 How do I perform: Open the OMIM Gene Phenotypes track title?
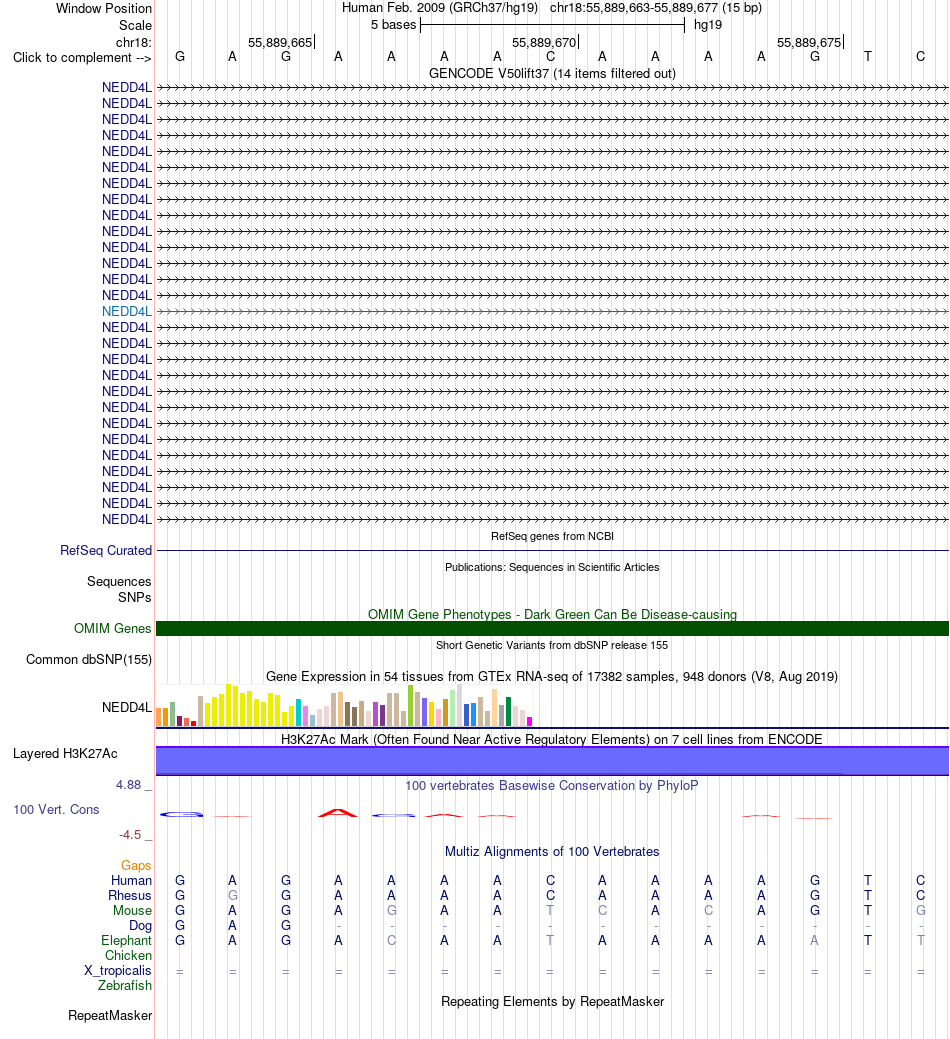552,614
